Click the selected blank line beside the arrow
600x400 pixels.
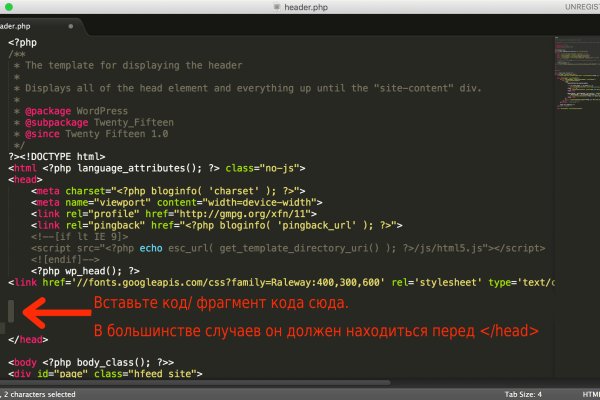12,311
